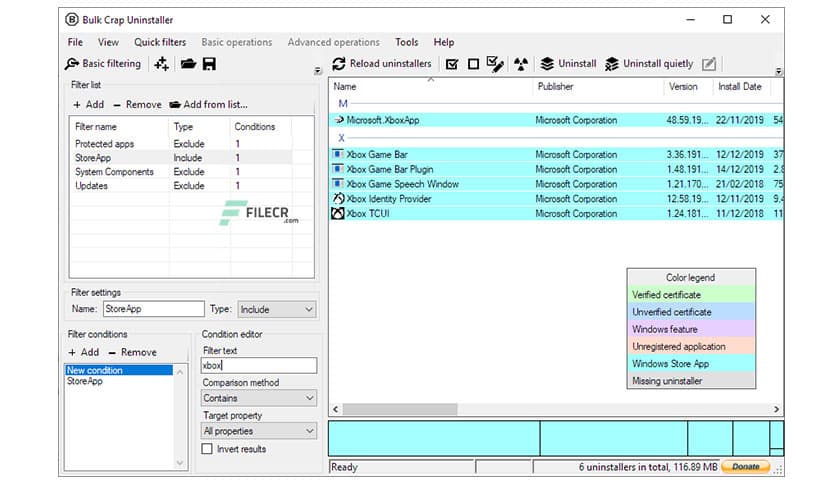
Task: Click the Basic filtering toolbar button
Action: pyautogui.click(x=103, y=64)
